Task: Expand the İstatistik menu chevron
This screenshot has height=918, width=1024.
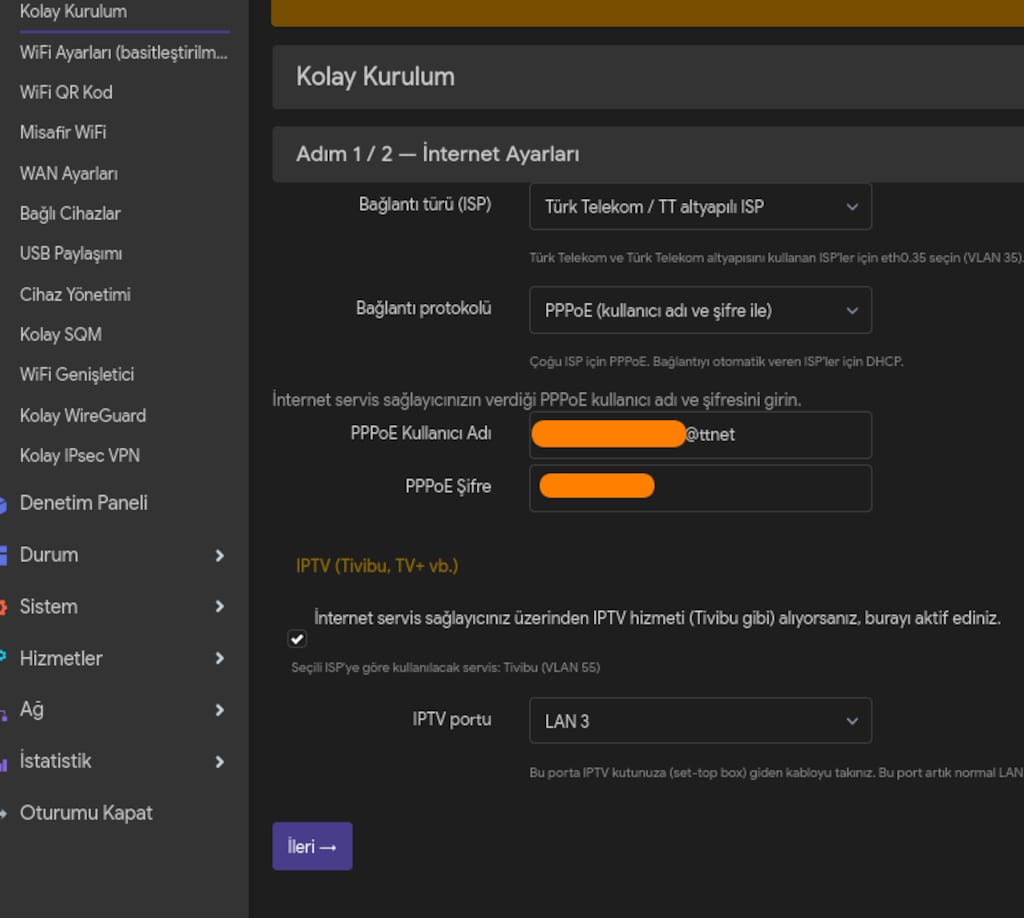Action: click(219, 761)
